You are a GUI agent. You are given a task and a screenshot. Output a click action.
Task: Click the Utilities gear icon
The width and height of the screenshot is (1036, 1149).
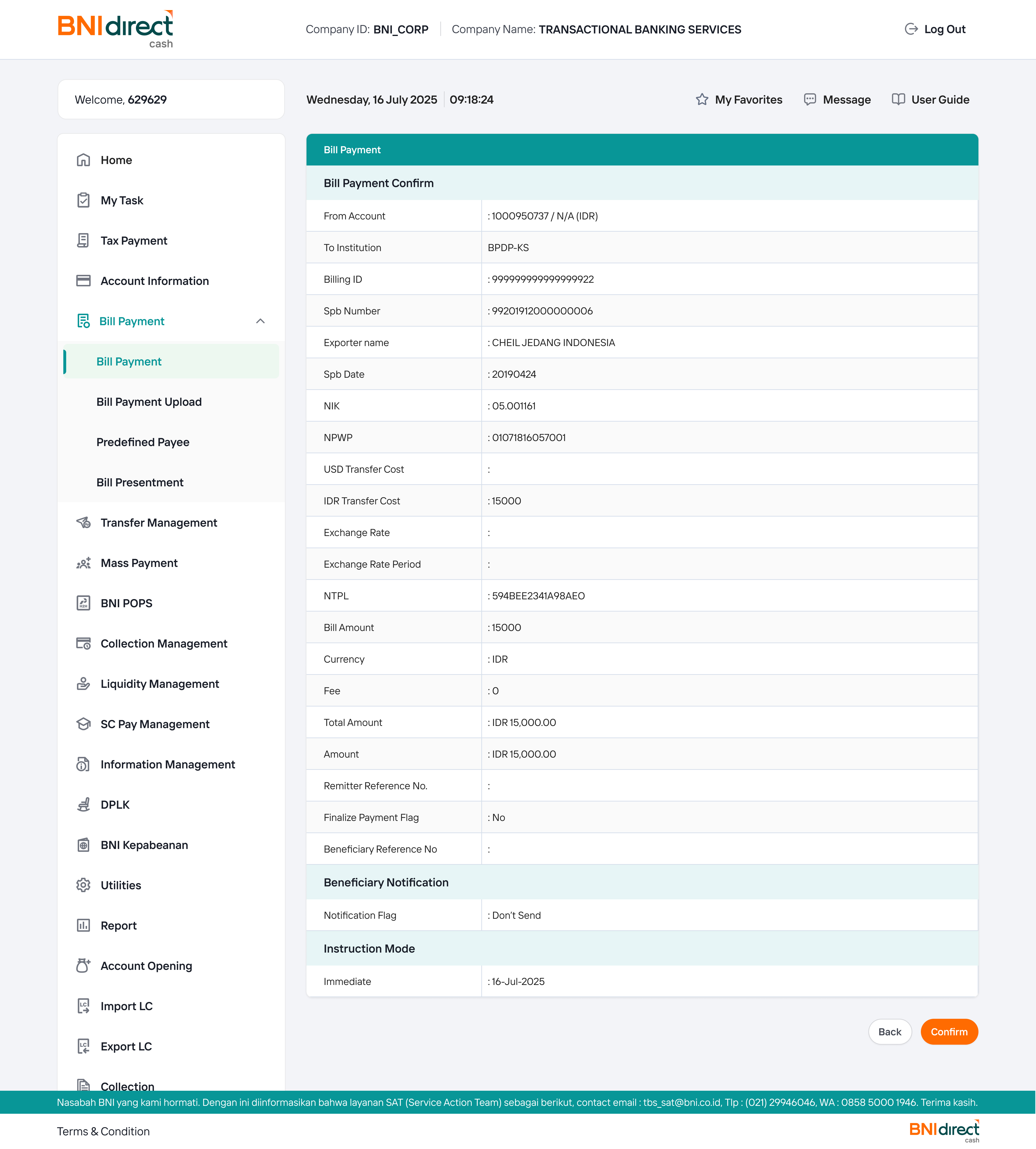point(83,885)
